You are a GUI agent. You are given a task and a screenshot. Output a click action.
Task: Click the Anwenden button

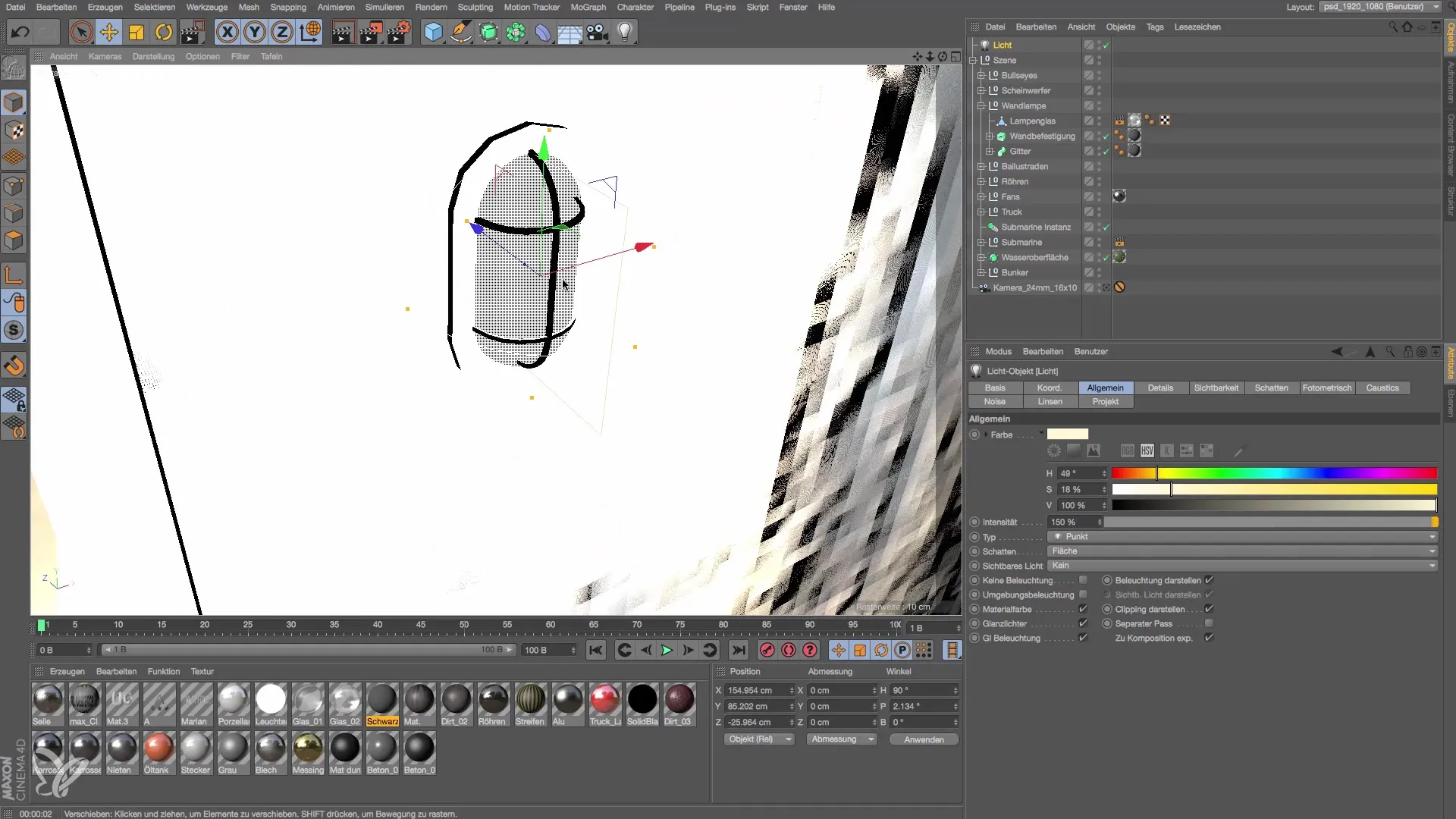coord(924,739)
